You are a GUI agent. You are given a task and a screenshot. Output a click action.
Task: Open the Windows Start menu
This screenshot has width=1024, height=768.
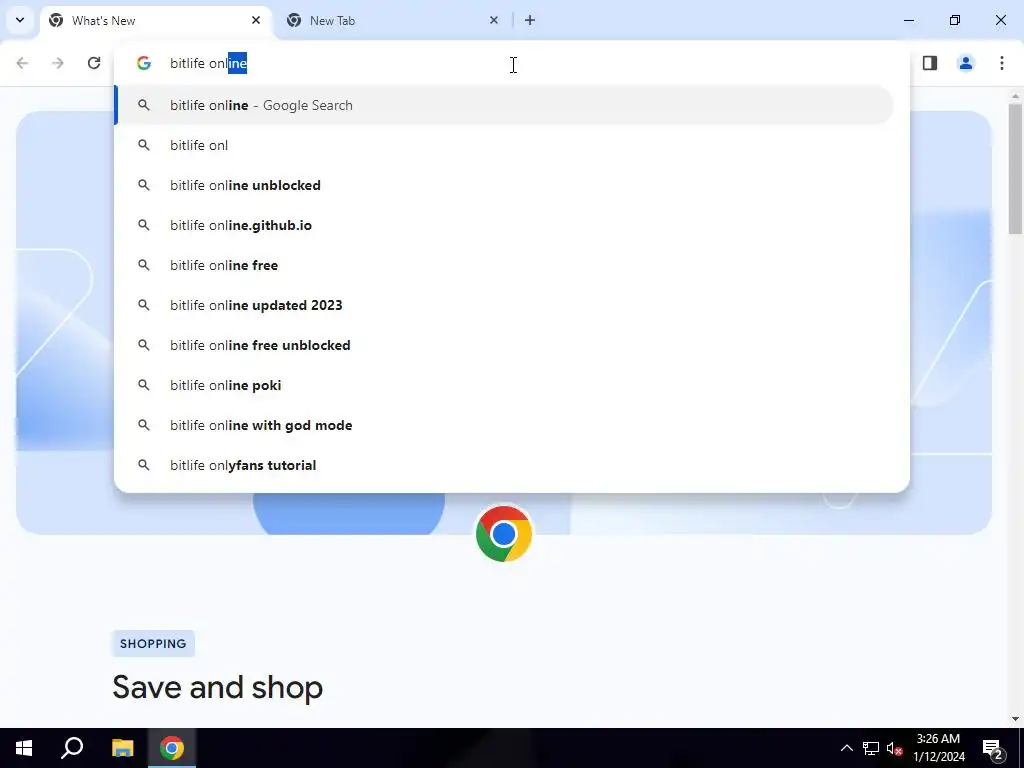click(24, 748)
